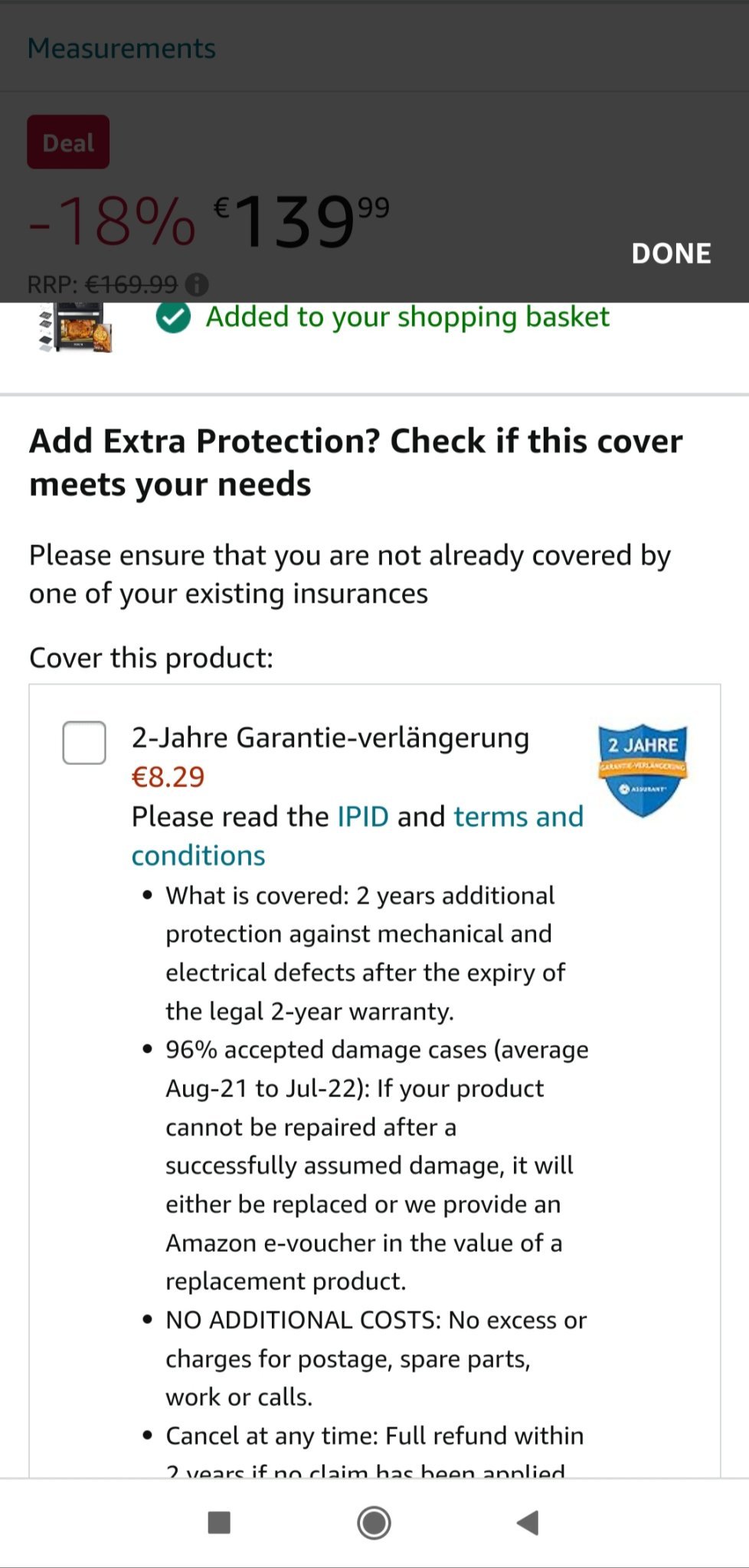Tap the red Deal badge

pyautogui.click(x=68, y=142)
